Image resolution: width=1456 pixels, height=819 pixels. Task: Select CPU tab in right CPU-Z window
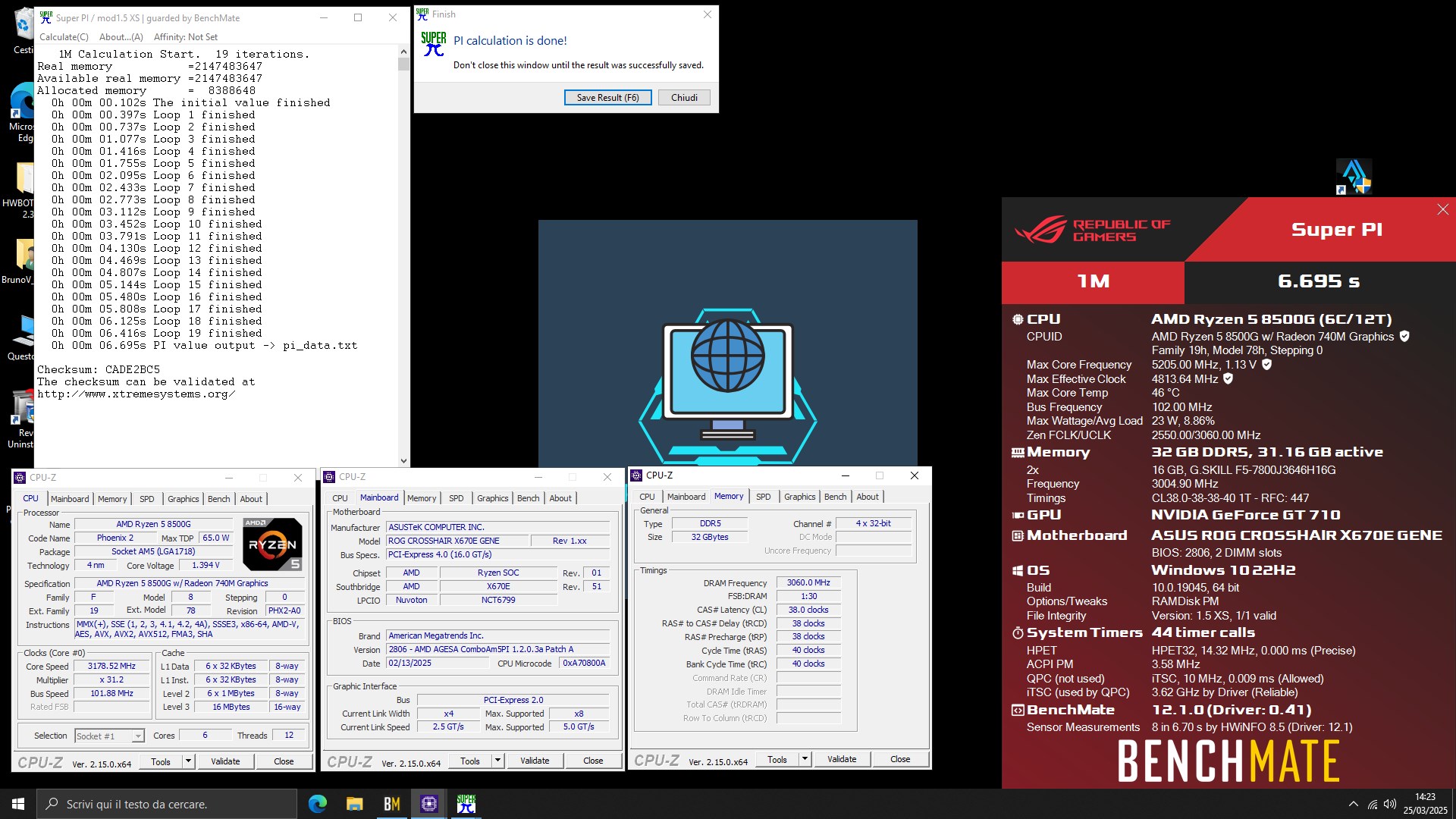coord(647,497)
